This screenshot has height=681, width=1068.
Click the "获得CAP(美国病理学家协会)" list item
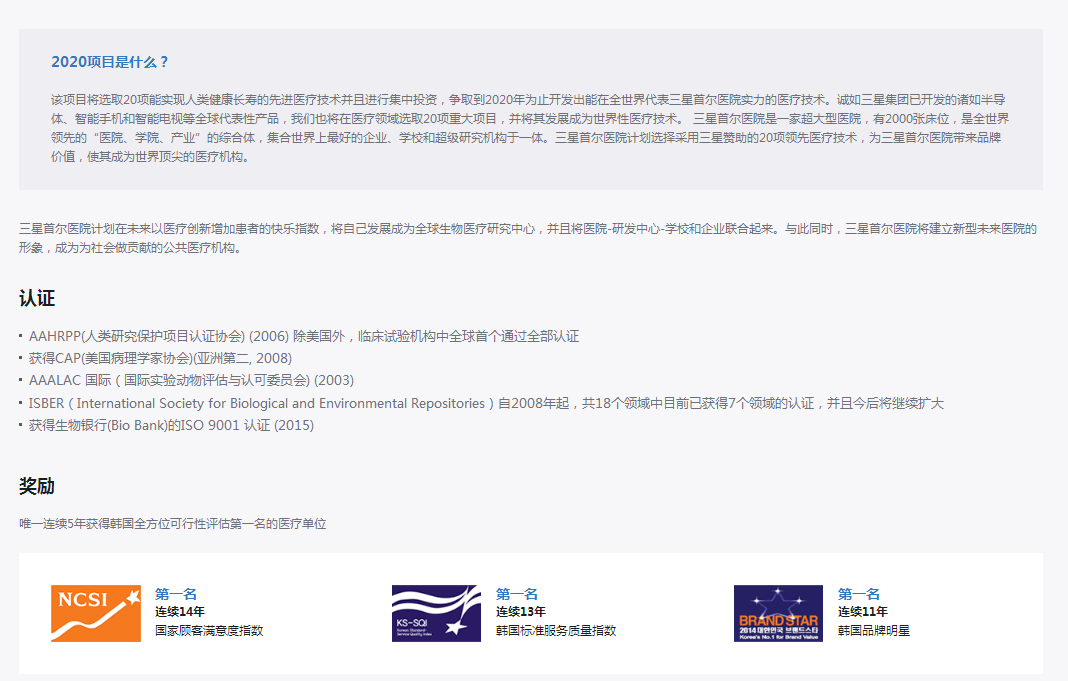(160, 358)
